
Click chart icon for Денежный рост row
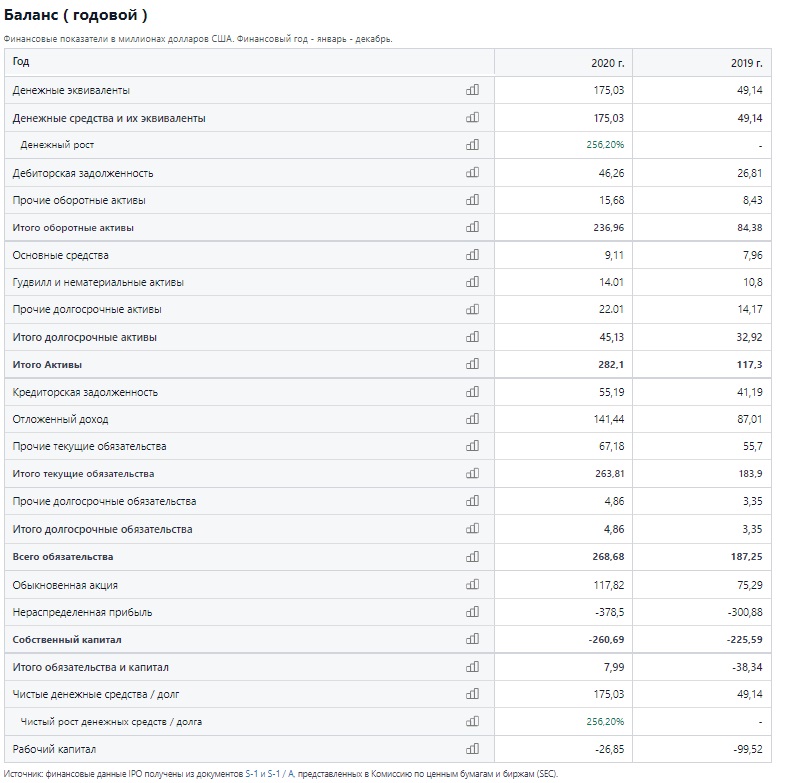click(472, 144)
